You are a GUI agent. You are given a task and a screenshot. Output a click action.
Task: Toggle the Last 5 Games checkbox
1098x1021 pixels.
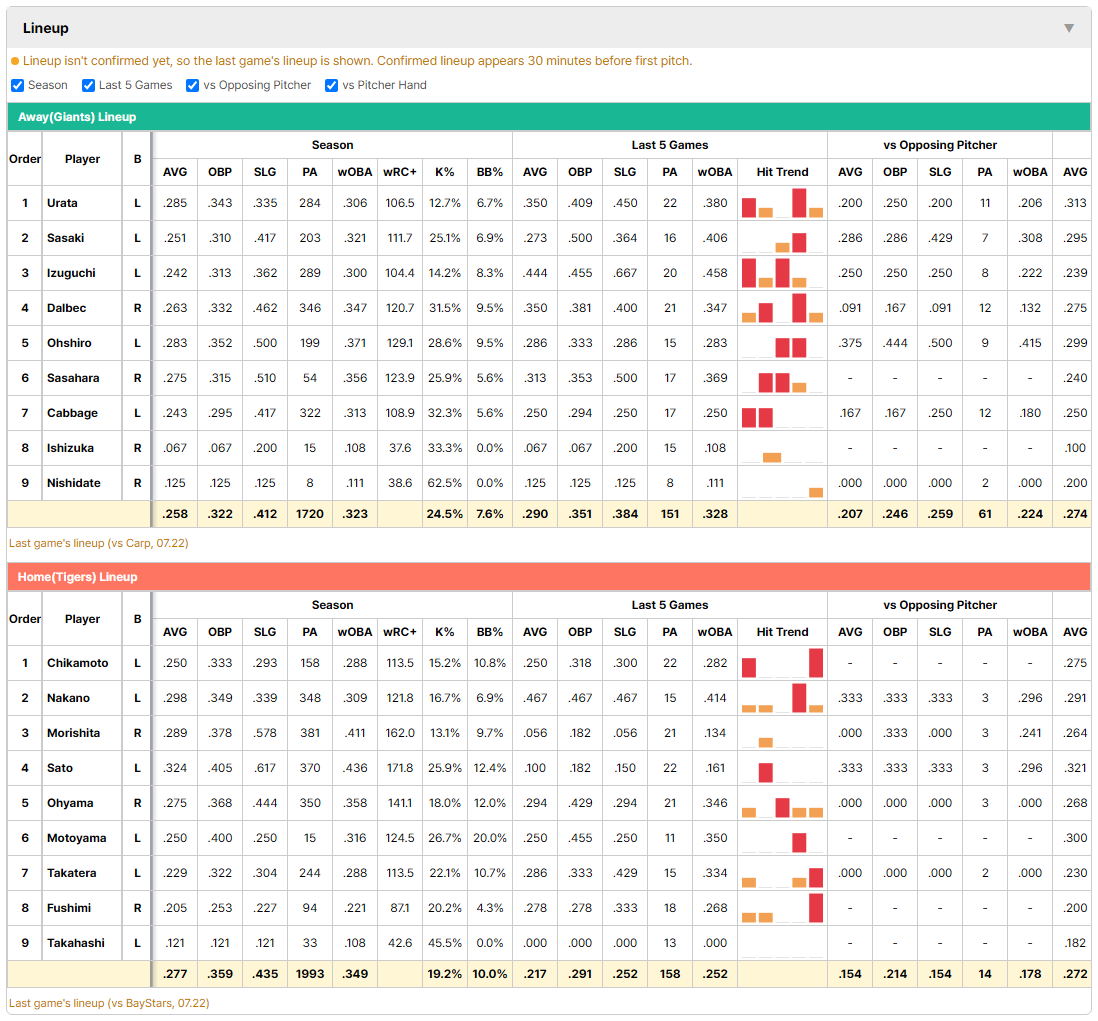(88, 85)
